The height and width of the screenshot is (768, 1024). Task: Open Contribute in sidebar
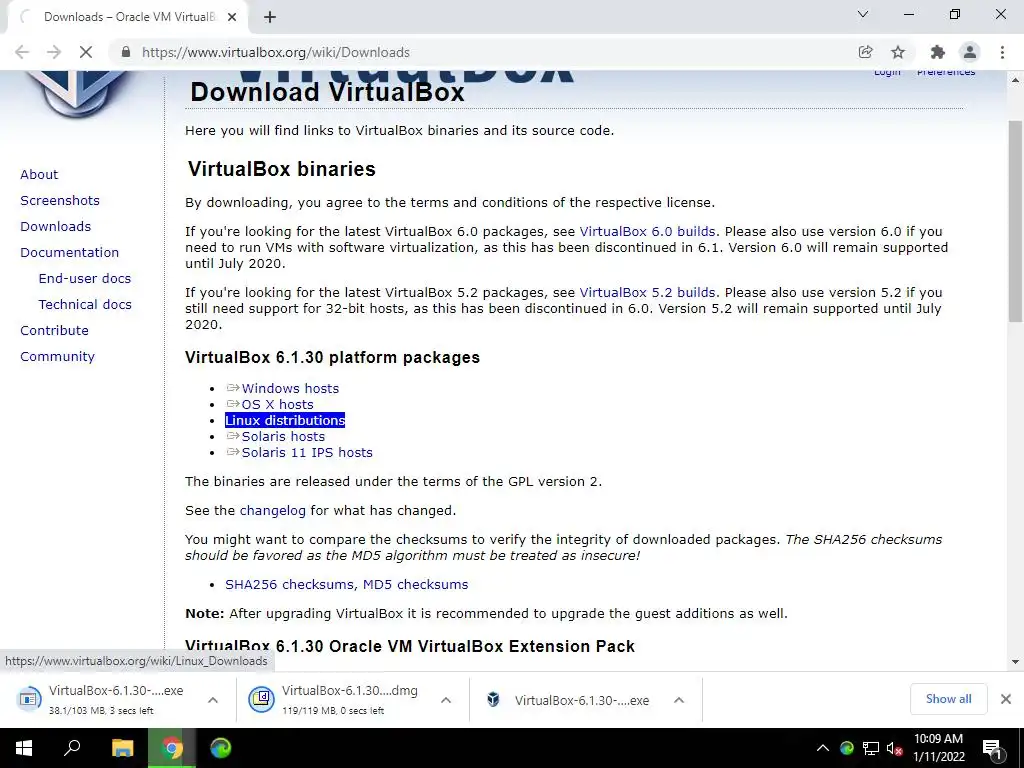pos(54,330)
